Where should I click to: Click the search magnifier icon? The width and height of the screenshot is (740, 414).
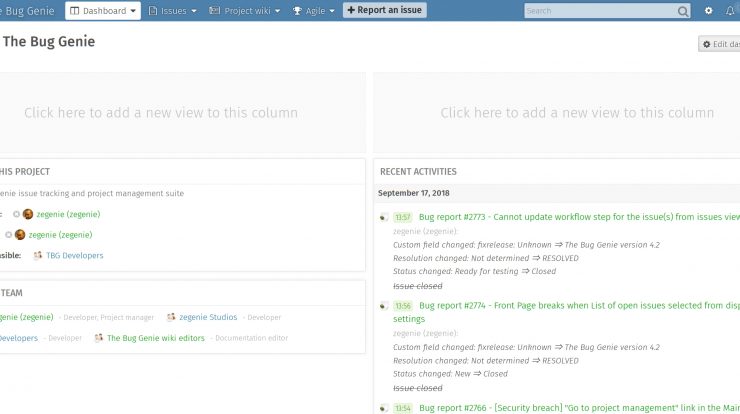(x=682, y=11)
